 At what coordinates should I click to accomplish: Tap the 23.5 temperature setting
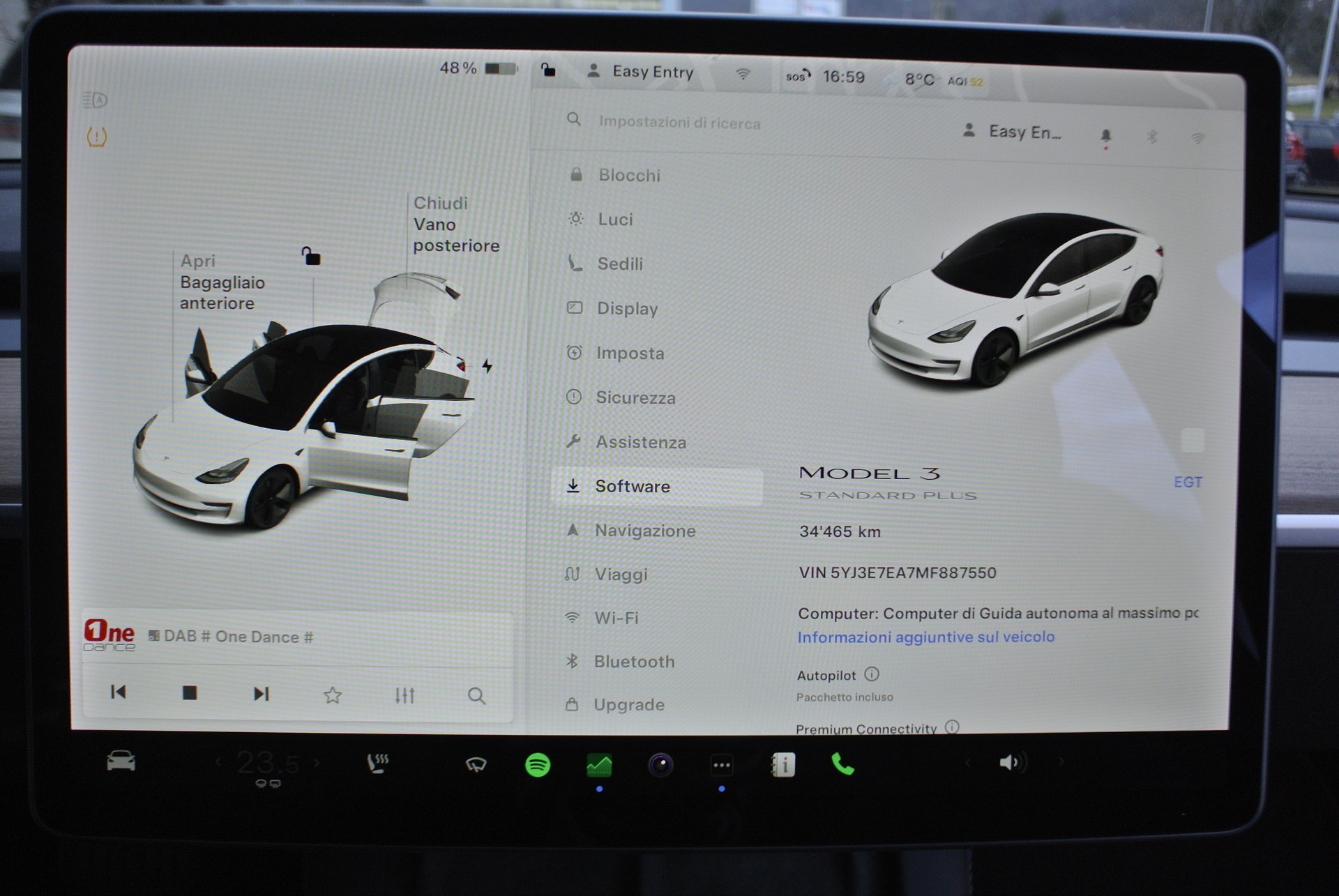pyautogui.click(x=268, y=763)
